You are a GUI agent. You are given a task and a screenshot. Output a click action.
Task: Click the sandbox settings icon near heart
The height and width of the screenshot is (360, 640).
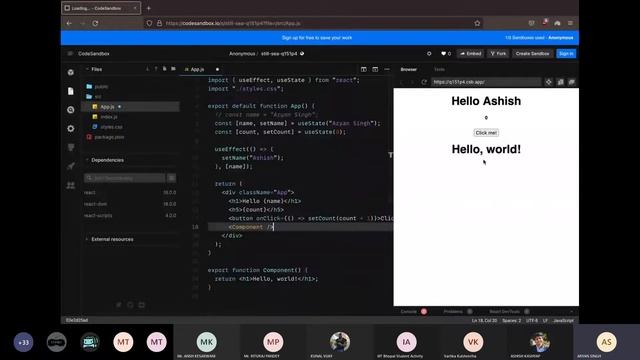(x=429, y=53)
